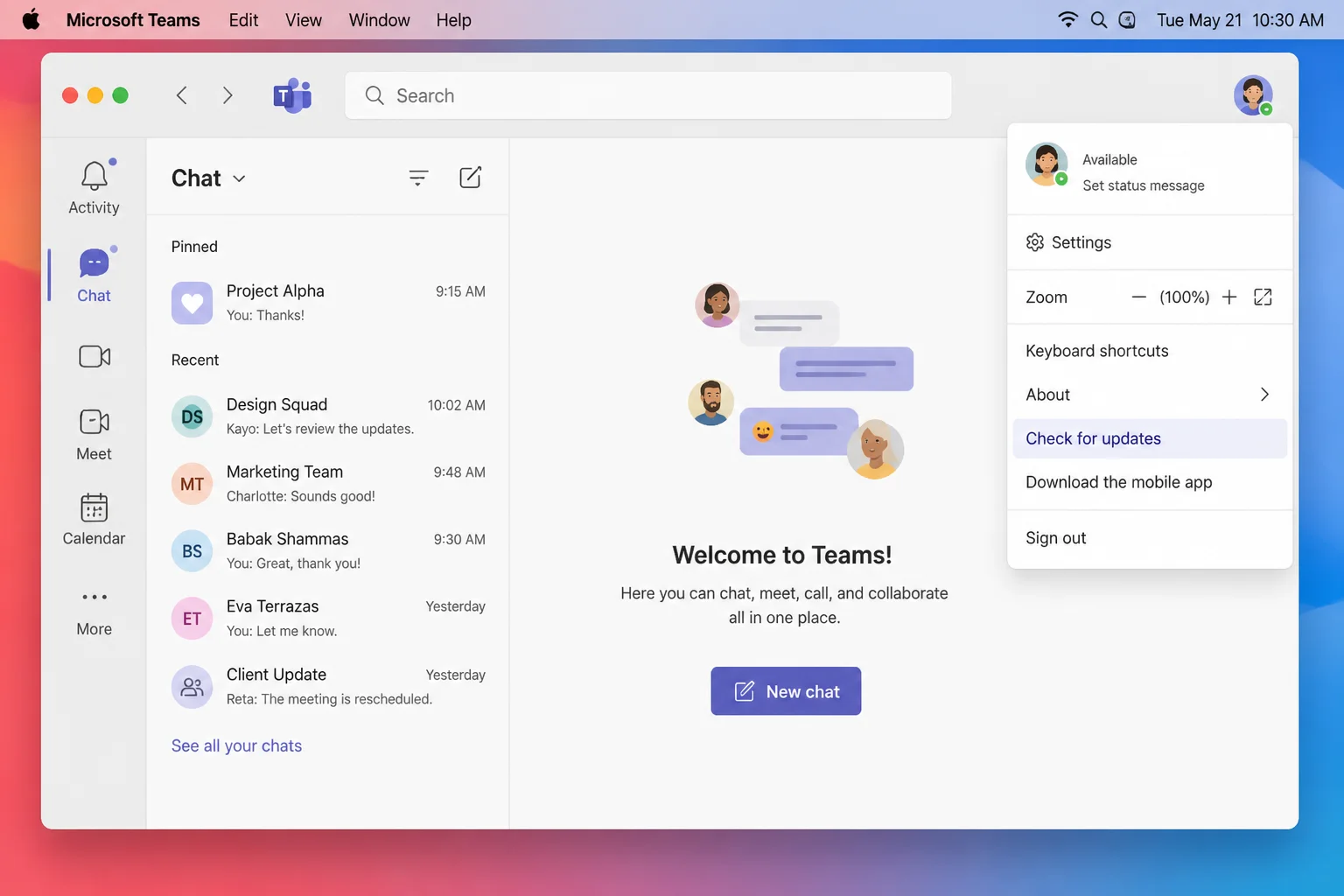This screenshot has width=1344, height=896.
Task: Click the menu bar Siri icon
Action: [1128, 20]
